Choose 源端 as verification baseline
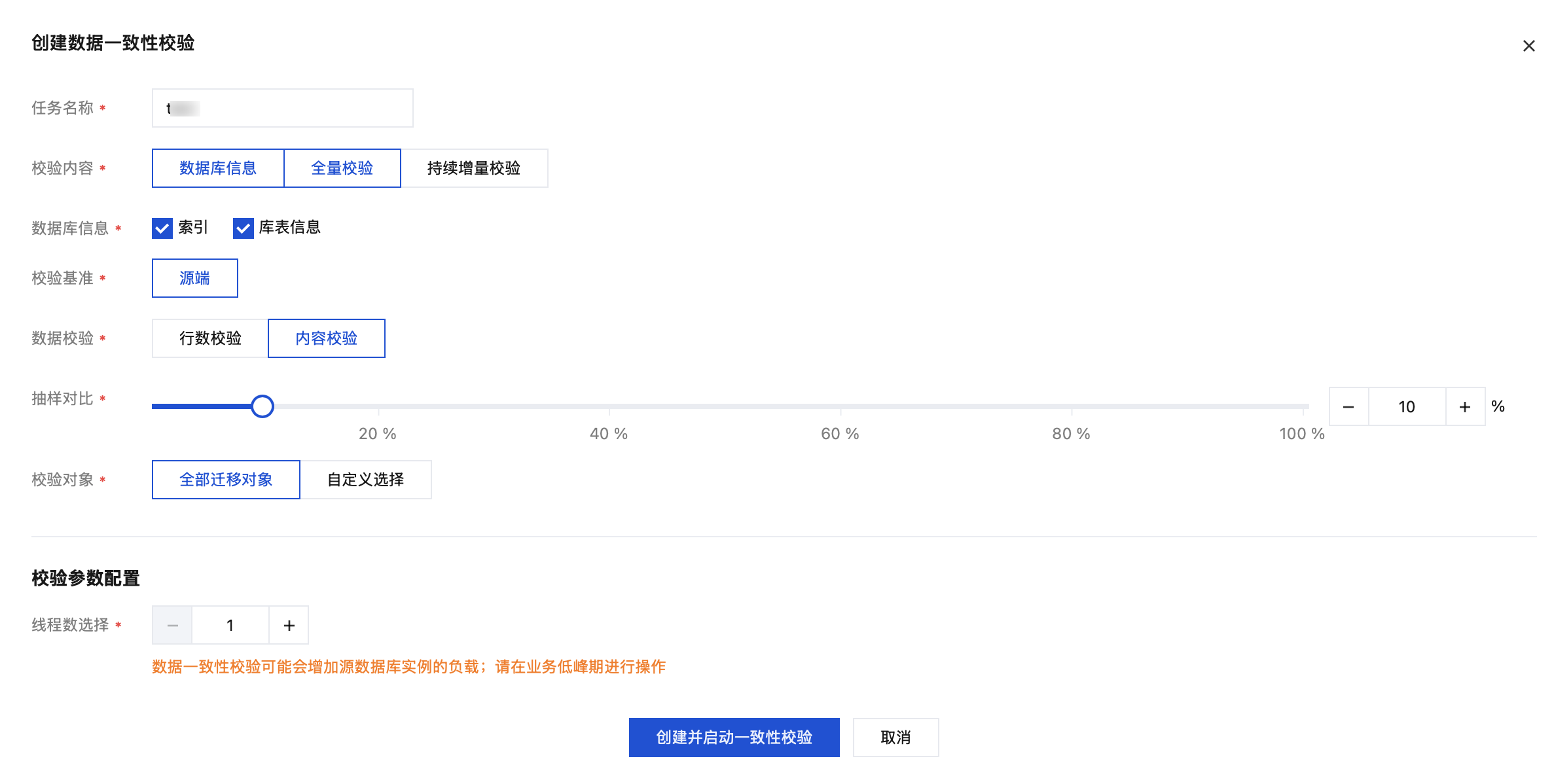This screenshot has height=784, width=1554. coord(194,278)
